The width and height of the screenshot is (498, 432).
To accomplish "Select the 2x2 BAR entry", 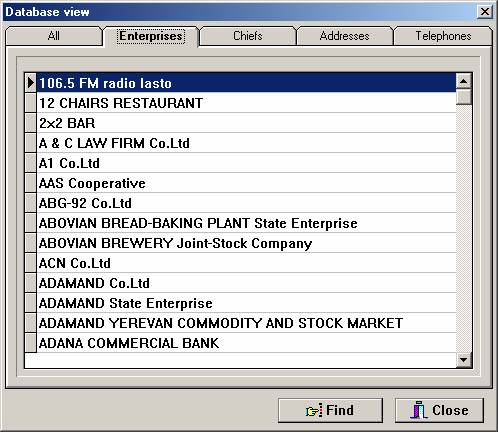I will 247,123.
